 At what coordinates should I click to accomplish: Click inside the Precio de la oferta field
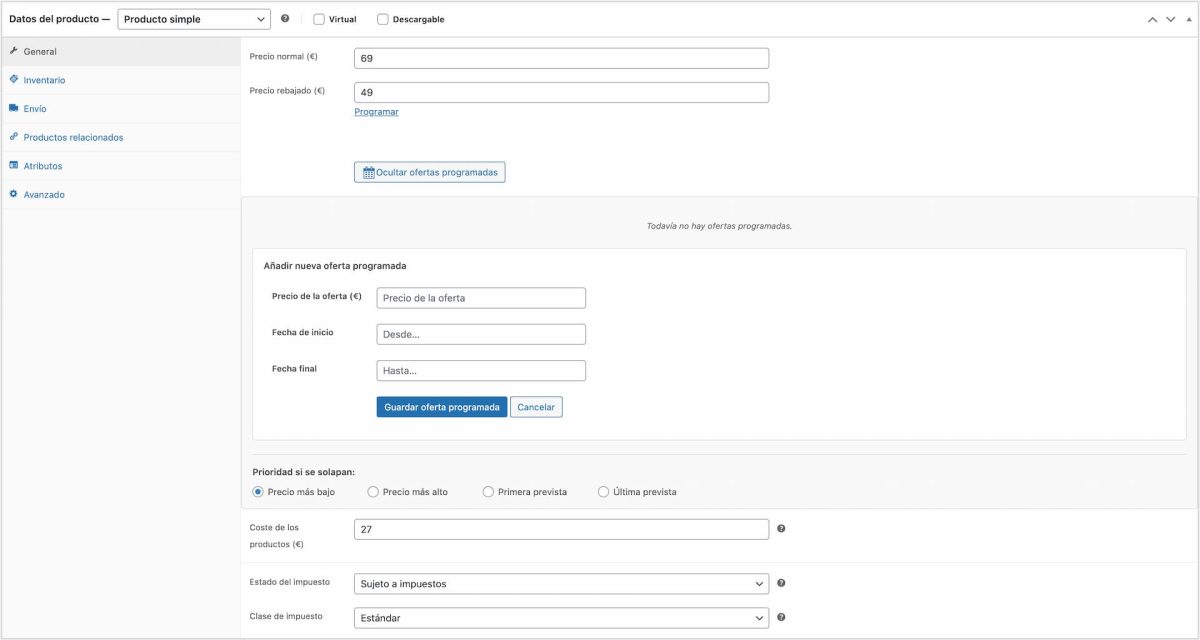[480, 297]
